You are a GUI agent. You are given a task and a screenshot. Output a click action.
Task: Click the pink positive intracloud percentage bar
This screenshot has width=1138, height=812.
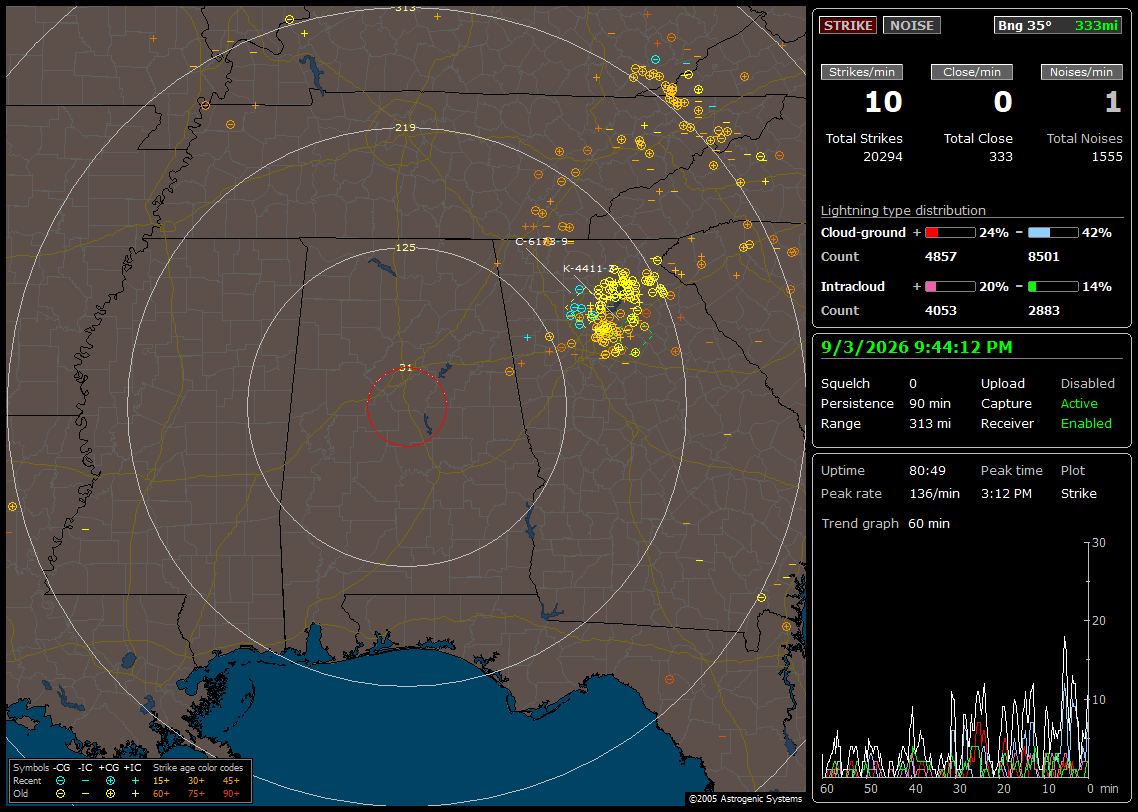(950, 287)
